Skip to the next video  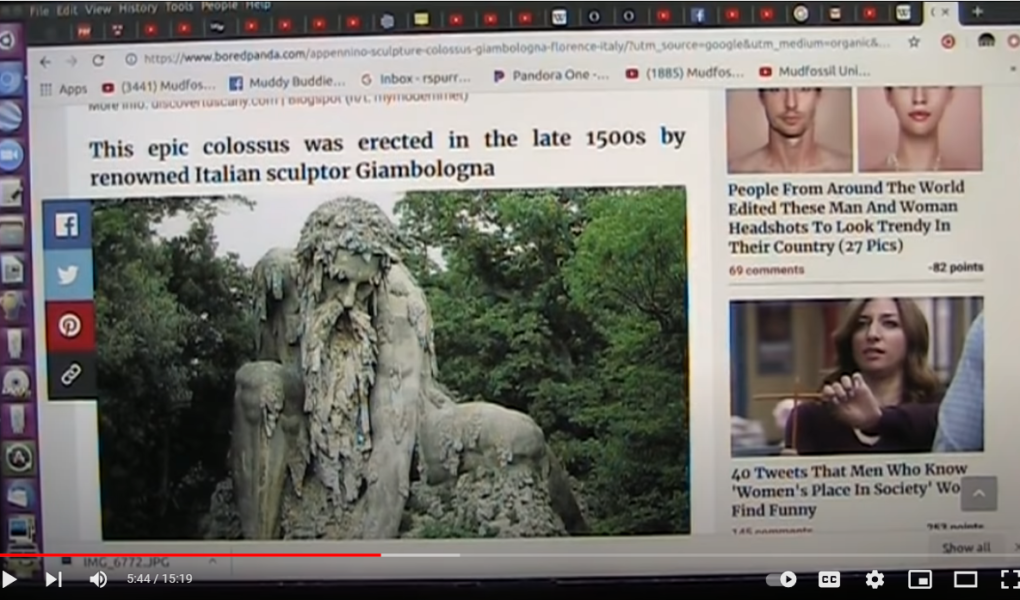[x=54, y=579]
